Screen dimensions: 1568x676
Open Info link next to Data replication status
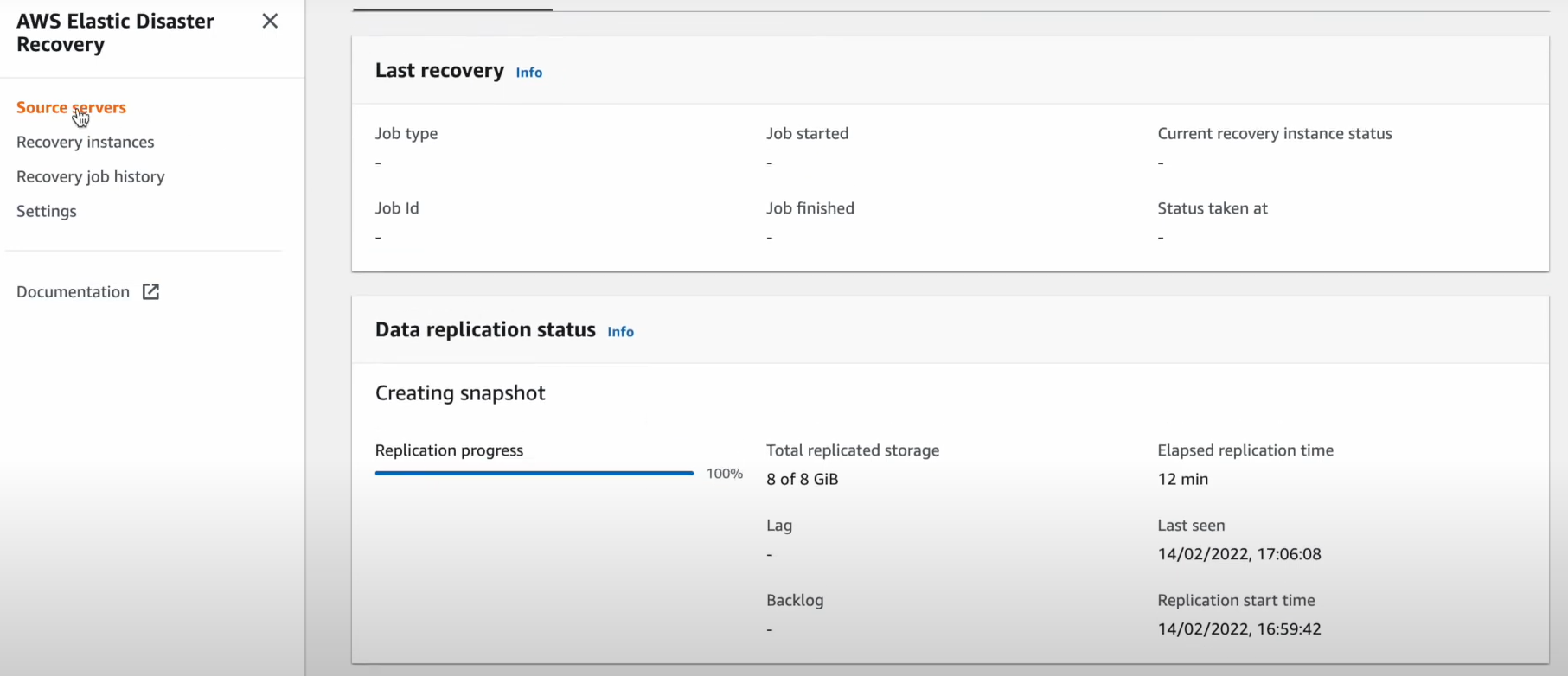[621, 332]
